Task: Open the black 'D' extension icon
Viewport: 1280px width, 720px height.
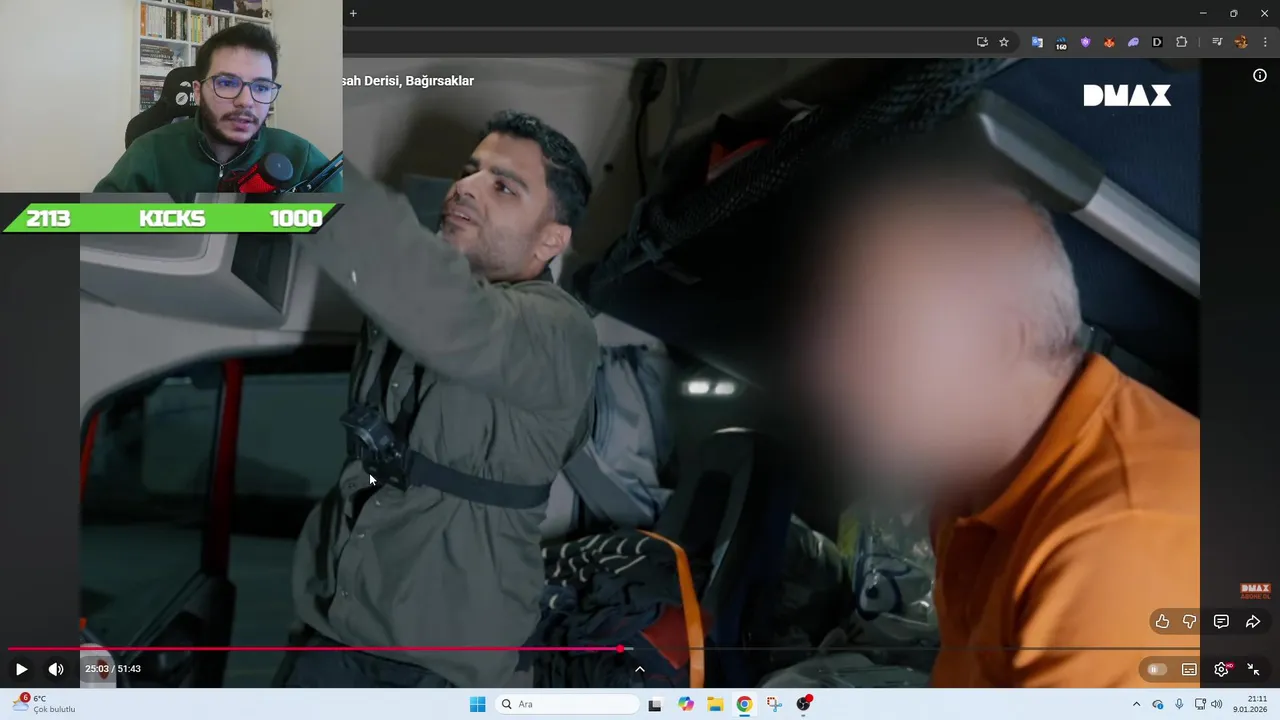Action: pos(1157,42)
